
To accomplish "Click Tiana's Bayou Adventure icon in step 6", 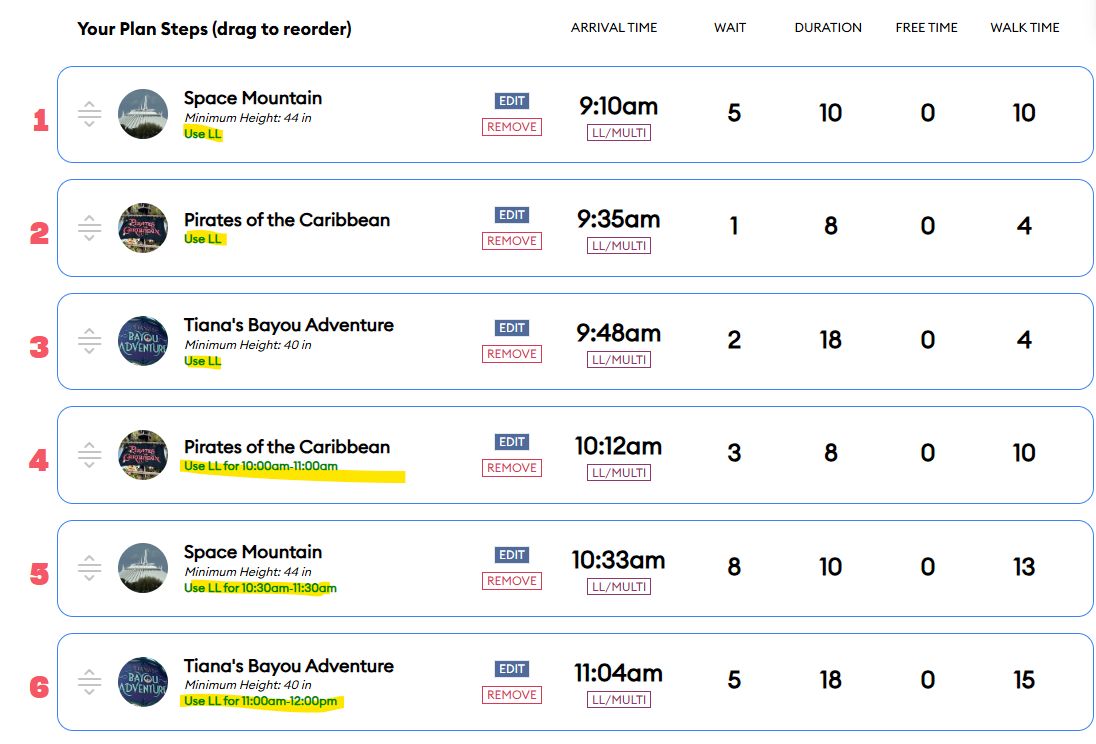I will click(x=143, y=682).
